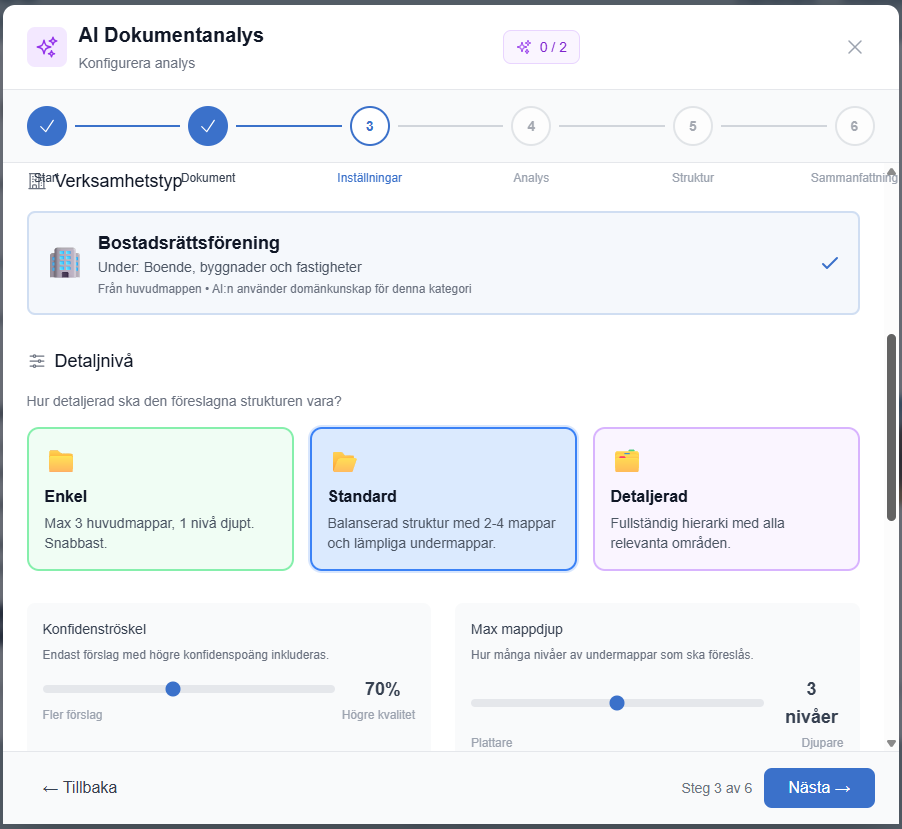Go to completed step 2 Dokument
Image resolution: width=902 pixels, height=829 pixels.
(208, 126)
